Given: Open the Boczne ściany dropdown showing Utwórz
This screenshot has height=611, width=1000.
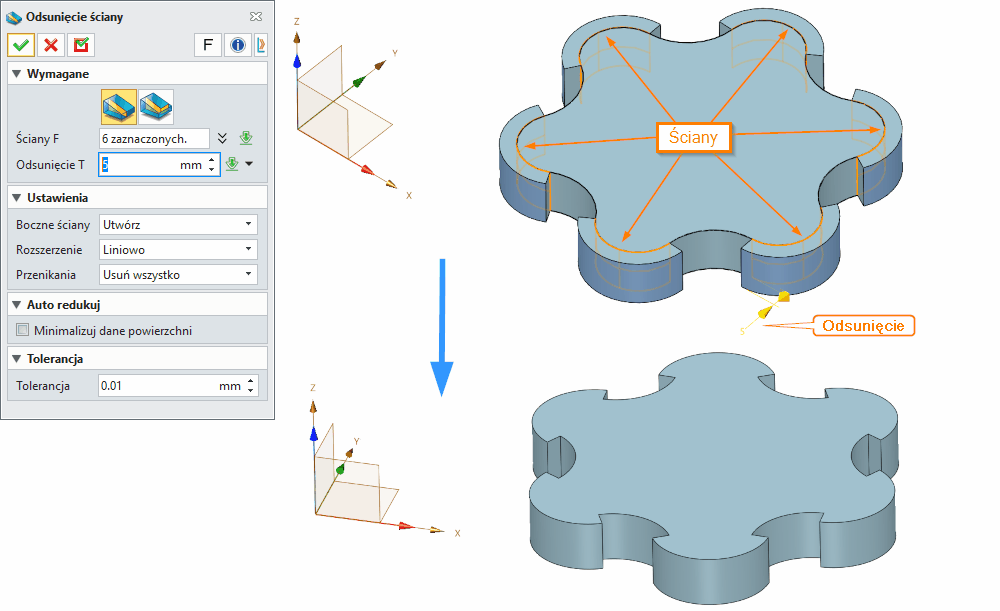Looking at the screenshot, I should (x=178, y=224).
